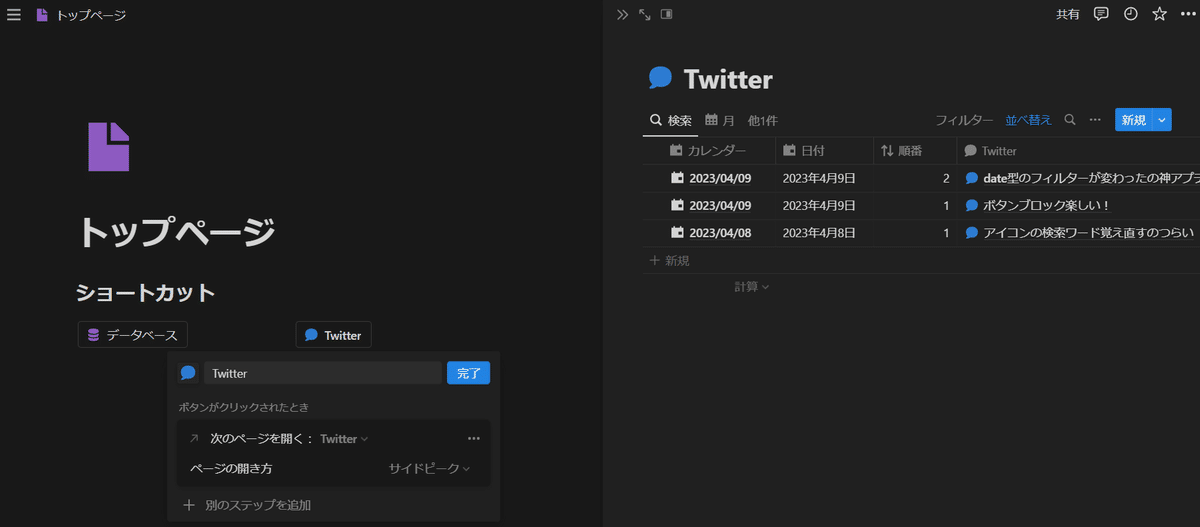
Task: Click 別のステップを追加 add step
Action: click(x=258, y=505)
